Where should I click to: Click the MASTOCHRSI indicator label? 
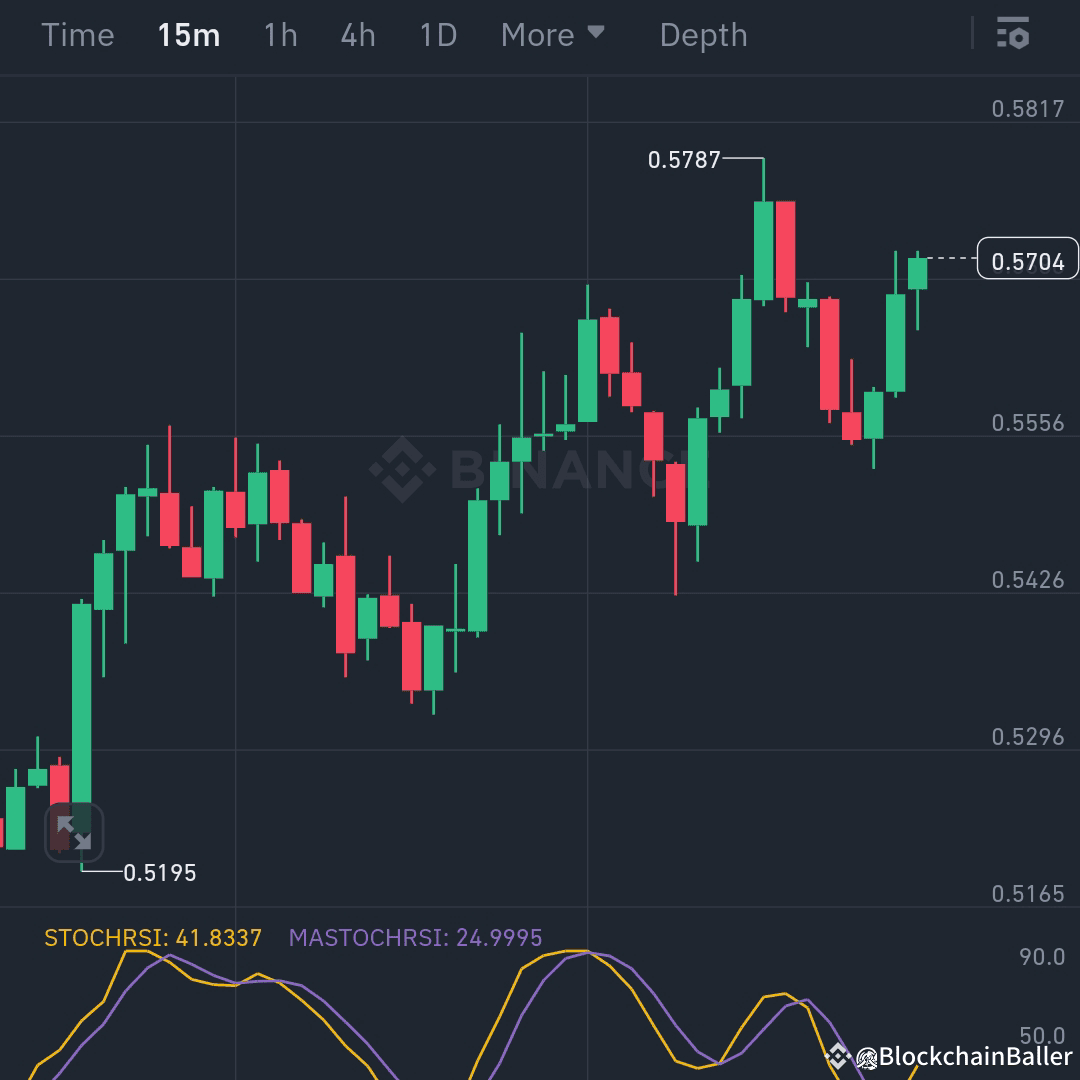click(x=415, y=938)
